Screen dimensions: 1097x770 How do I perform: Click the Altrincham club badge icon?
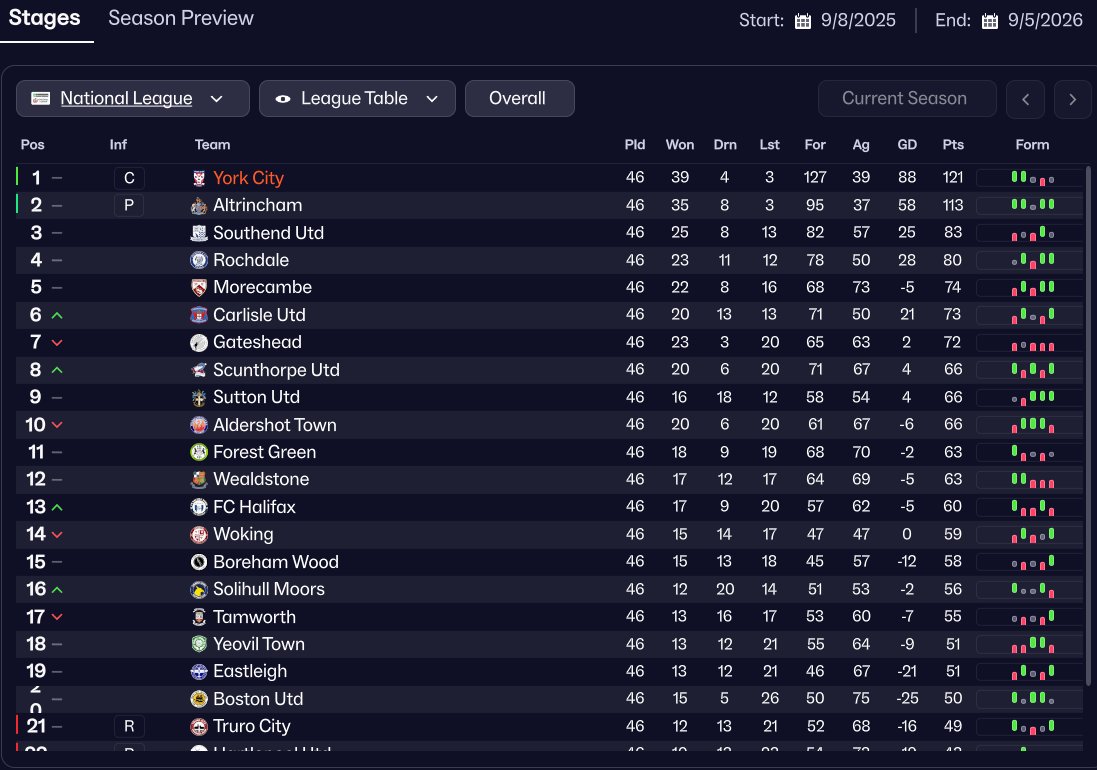[x=199, y=206]
